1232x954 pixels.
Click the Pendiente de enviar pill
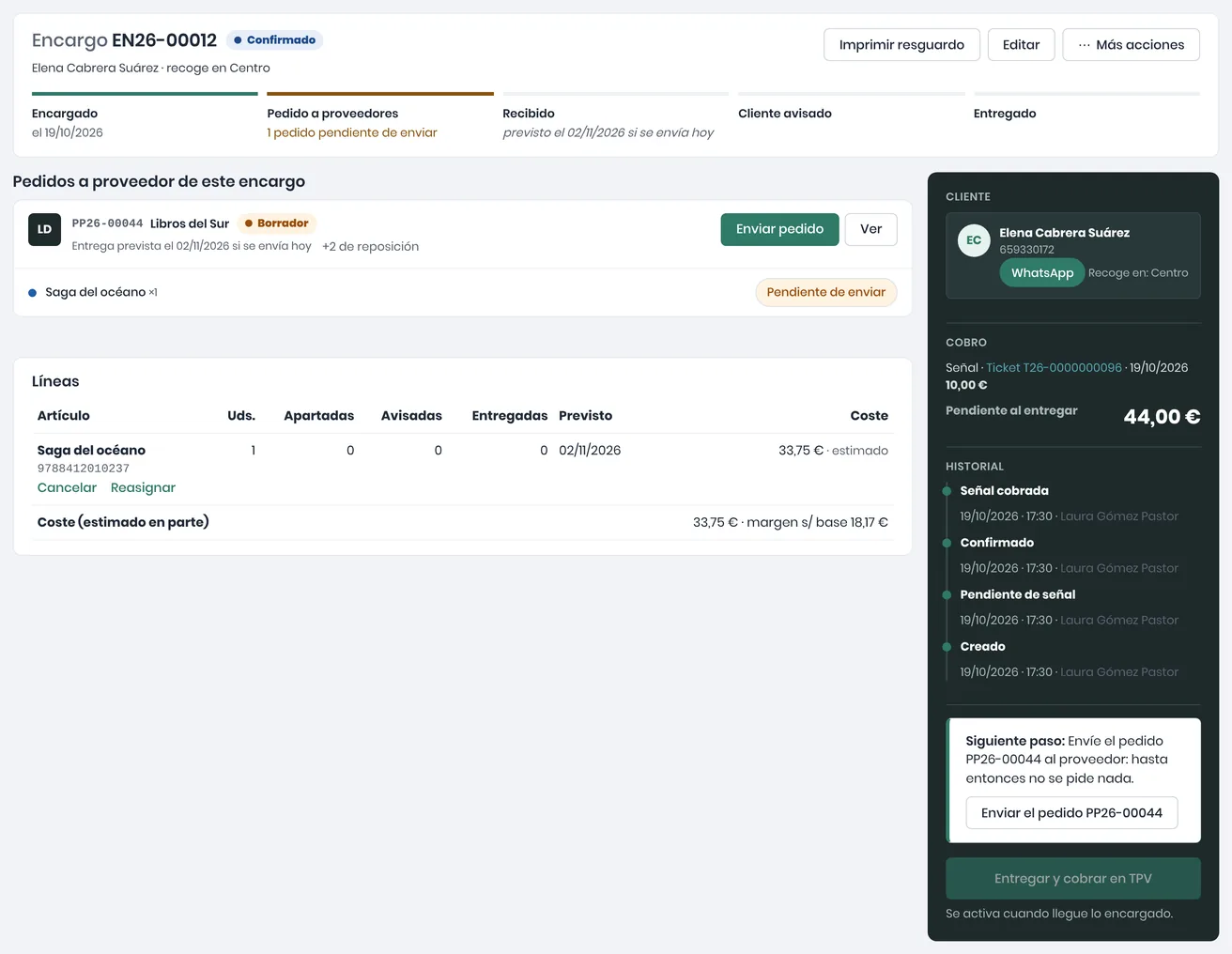(x=825, y=292)
